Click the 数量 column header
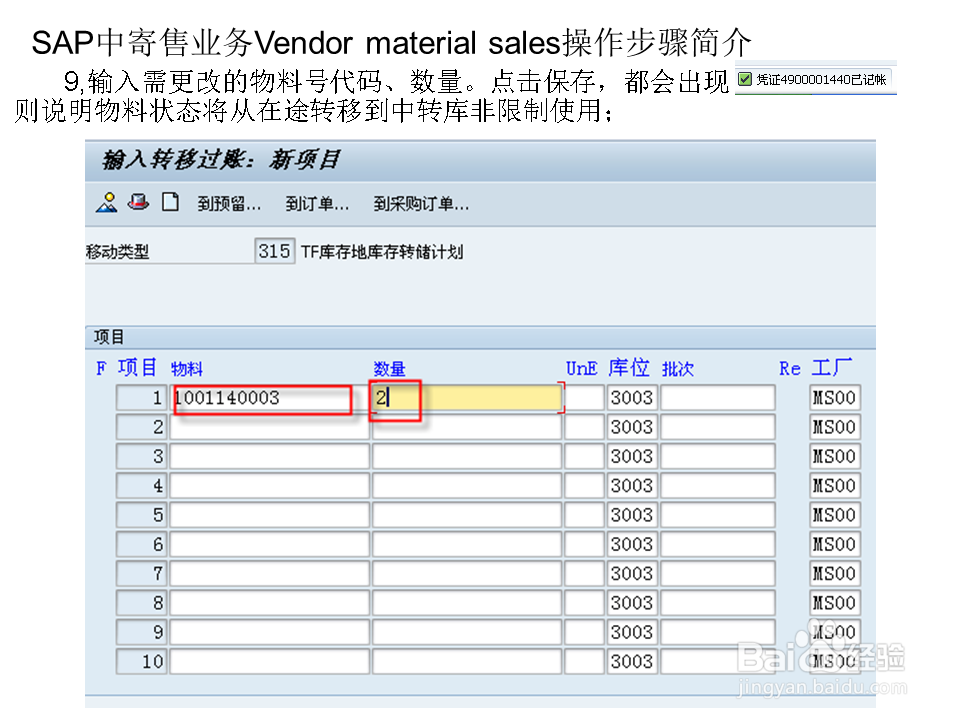This screenshot has width=960, height=720. coord(390,368)
